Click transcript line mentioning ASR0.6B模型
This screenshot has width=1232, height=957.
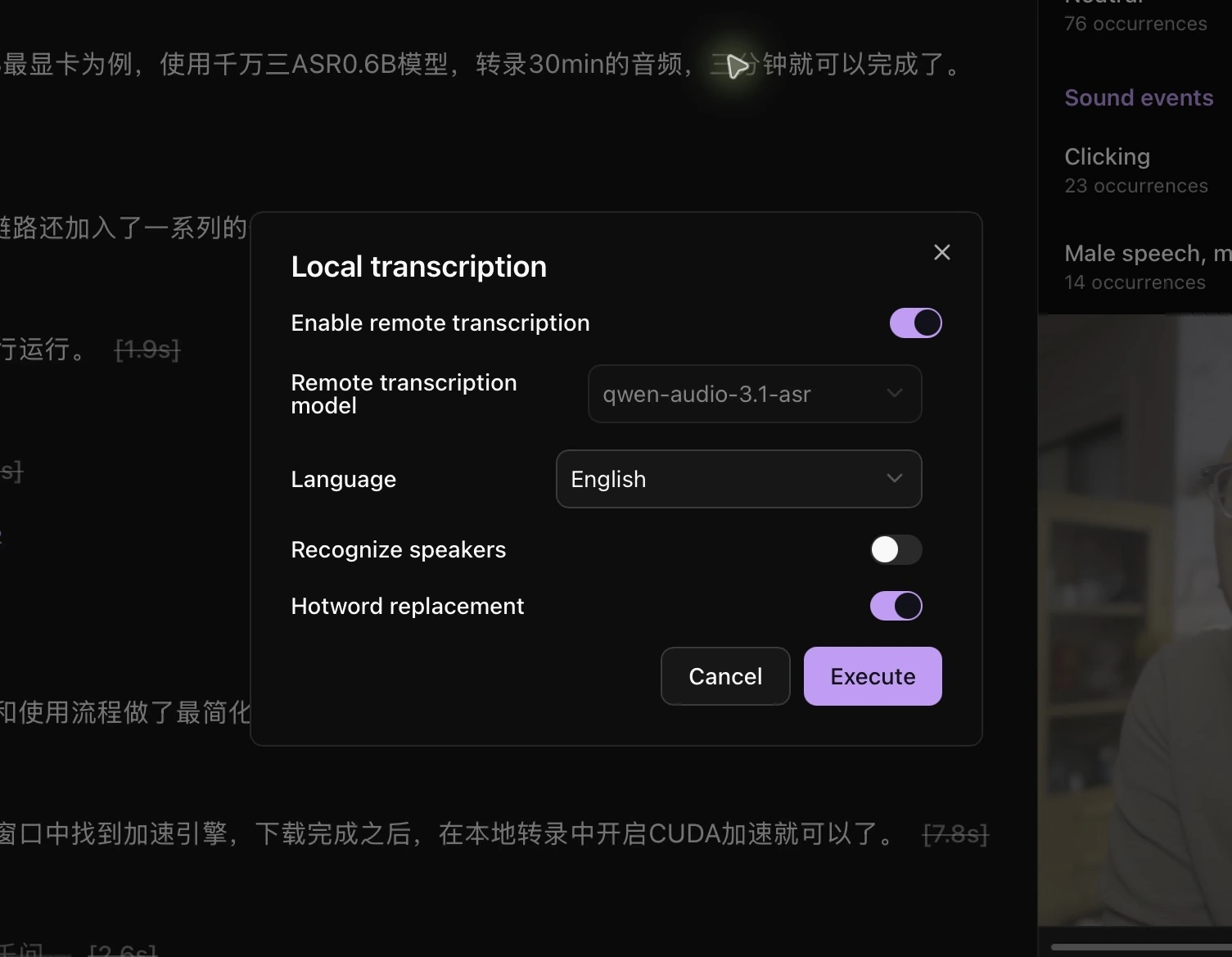(x=483, y=64)
